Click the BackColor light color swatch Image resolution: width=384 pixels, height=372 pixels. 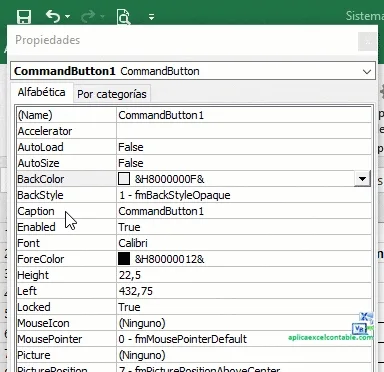pyautogui.click(x=124, y=179)
